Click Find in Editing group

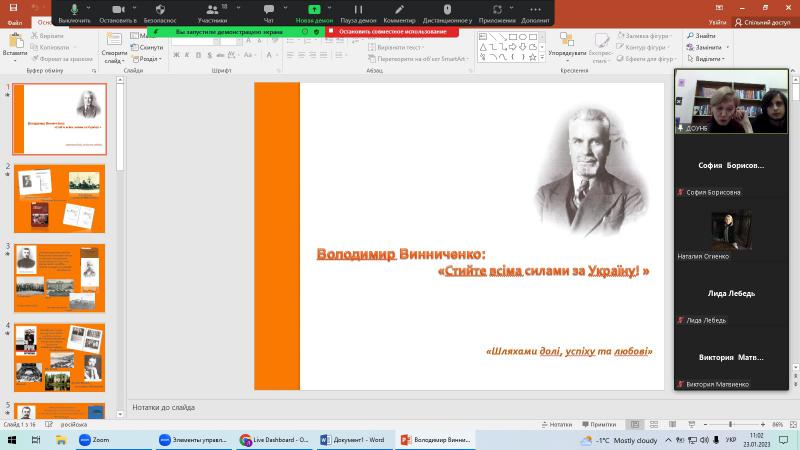click(x=702, y=36)
